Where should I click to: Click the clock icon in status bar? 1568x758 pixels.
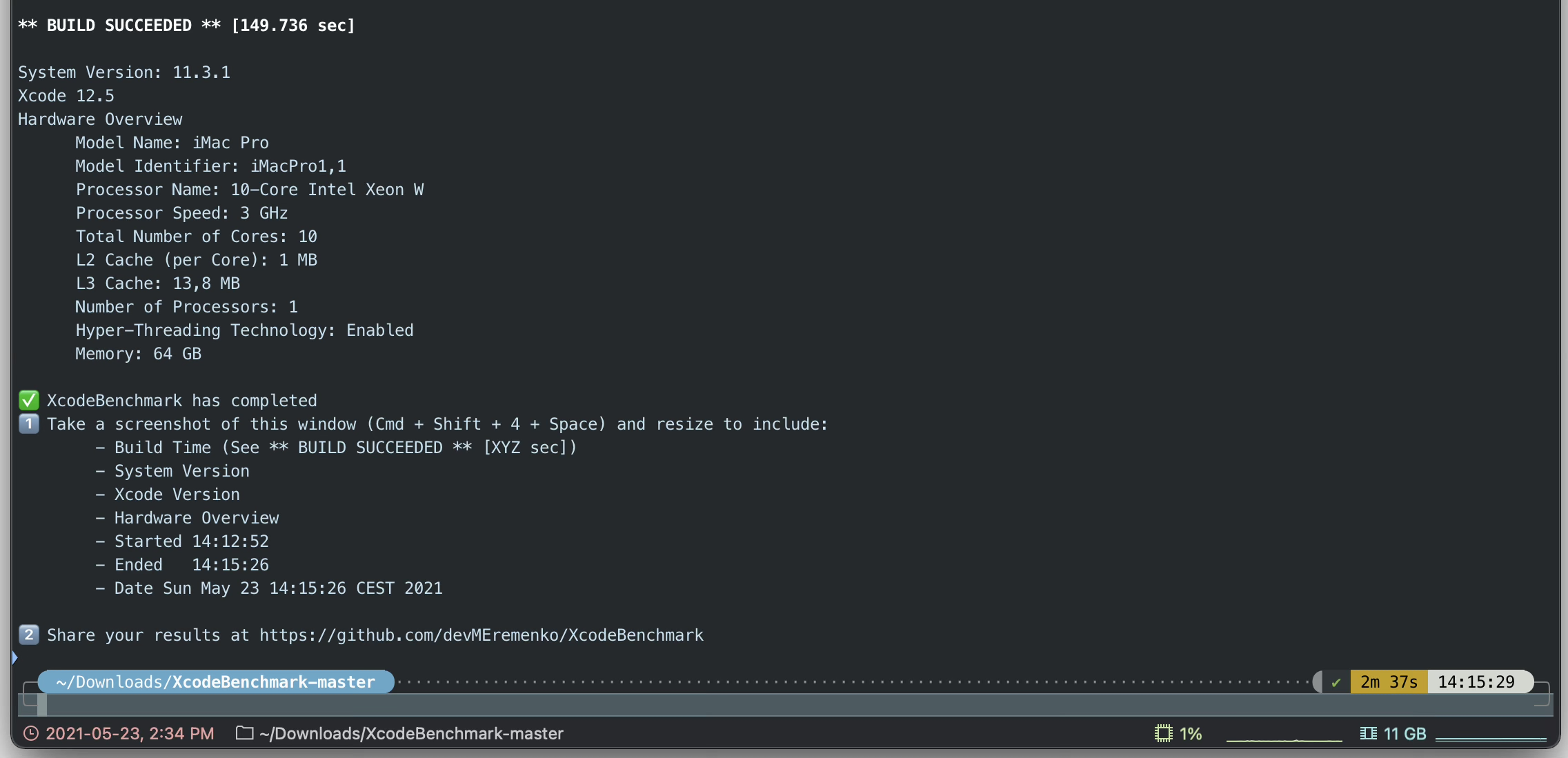(30, 733)
